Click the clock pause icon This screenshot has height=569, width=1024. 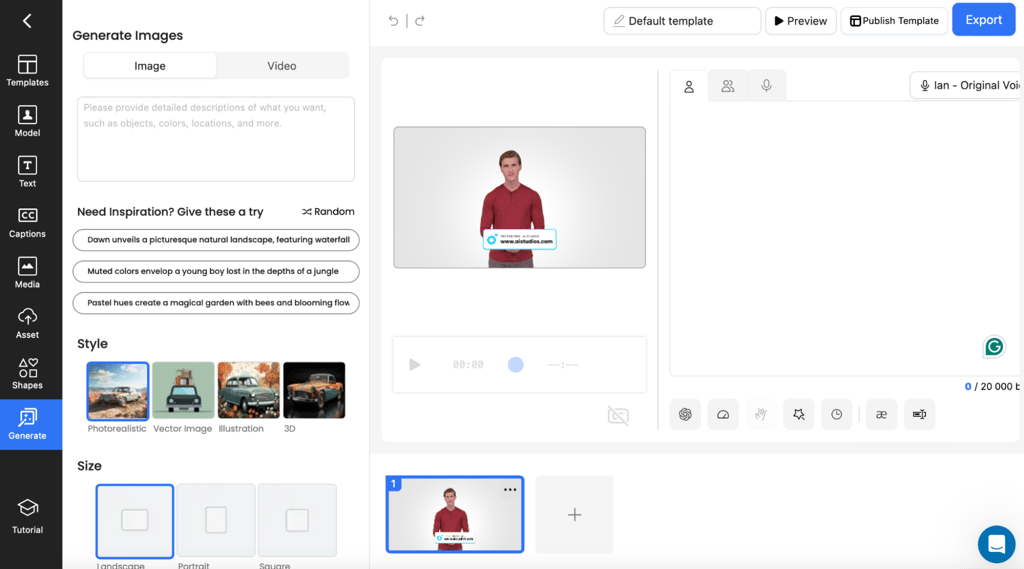(x=837, y=414)
